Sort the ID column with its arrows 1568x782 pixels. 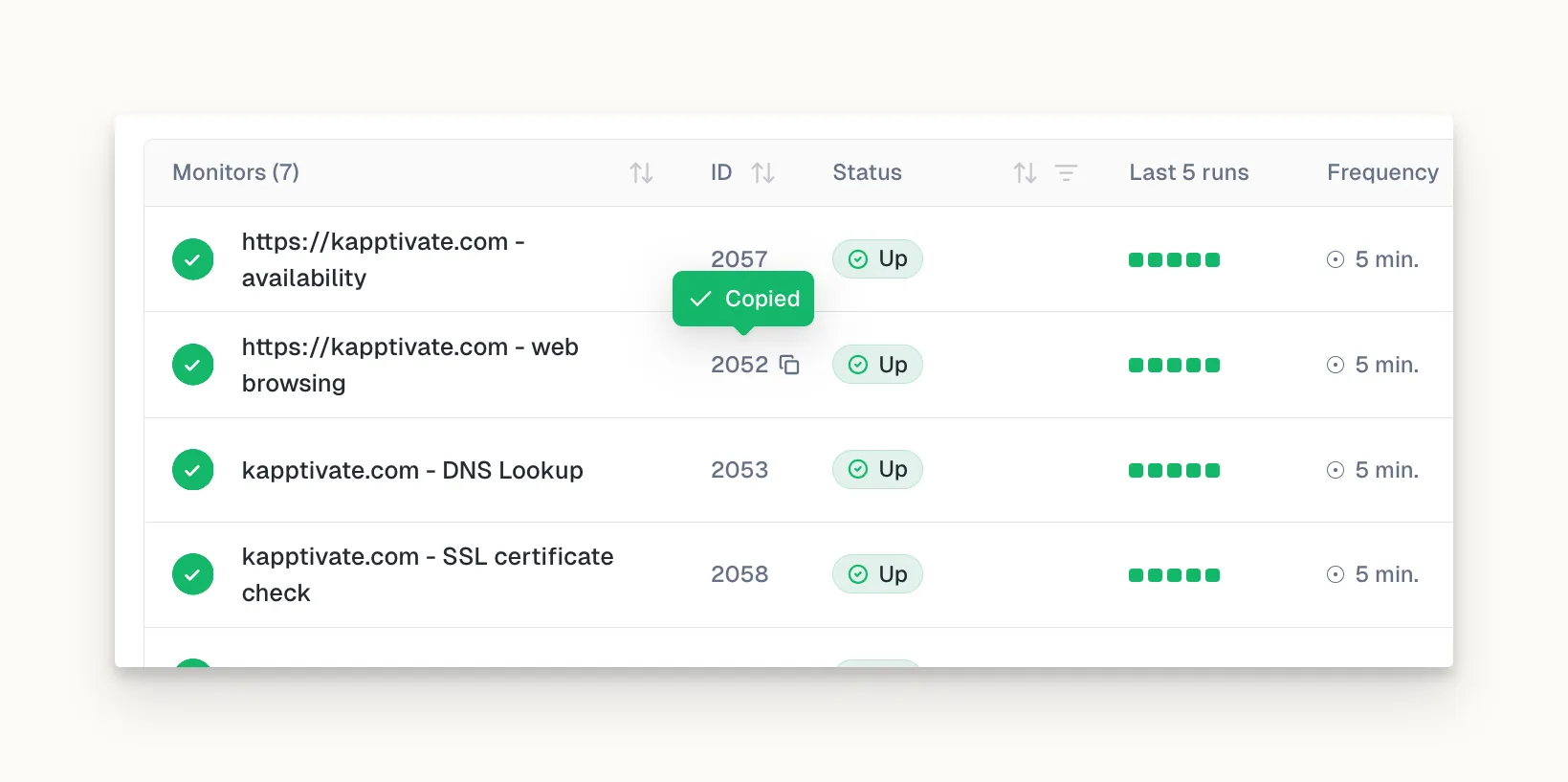762,172
